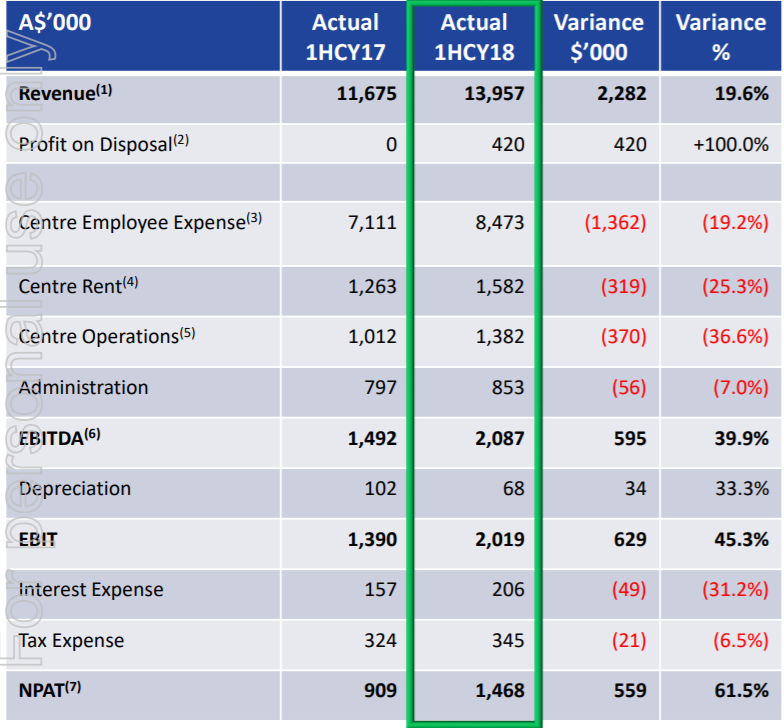Click NPAT variance 559
Screen dimensions: 784x728
pyautogui.click(x=630, y=690)
